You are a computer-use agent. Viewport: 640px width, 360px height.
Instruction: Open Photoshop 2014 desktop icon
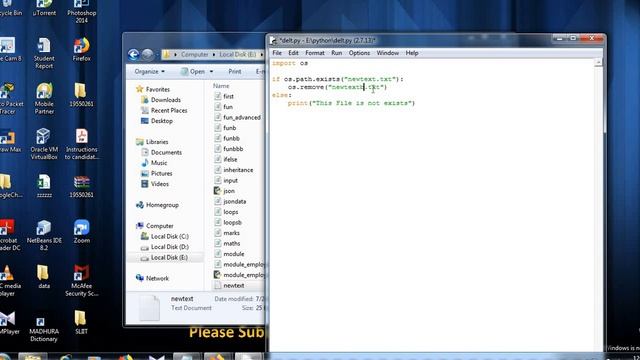82,11
